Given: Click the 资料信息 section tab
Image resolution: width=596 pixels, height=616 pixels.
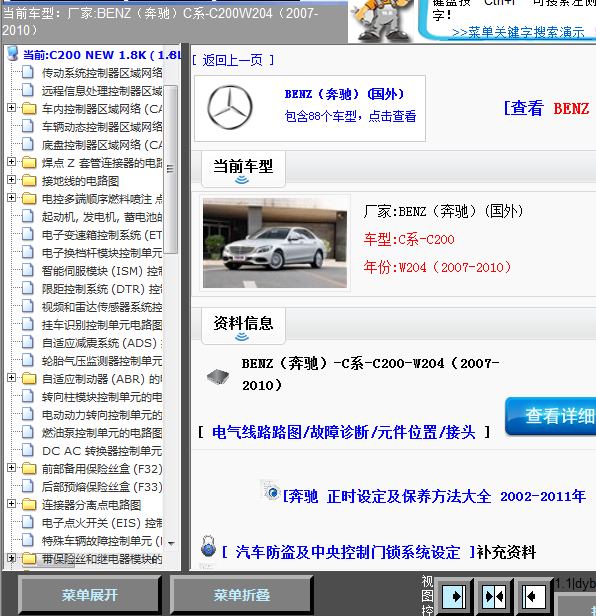Looking at the screenshot, I should point(243,326).
